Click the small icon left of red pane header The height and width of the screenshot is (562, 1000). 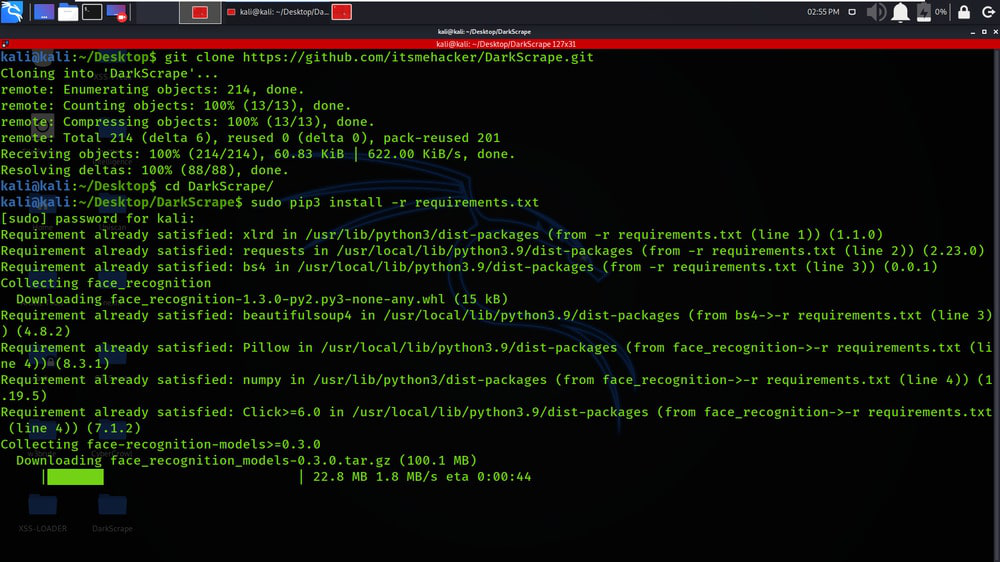click(5, 44)
